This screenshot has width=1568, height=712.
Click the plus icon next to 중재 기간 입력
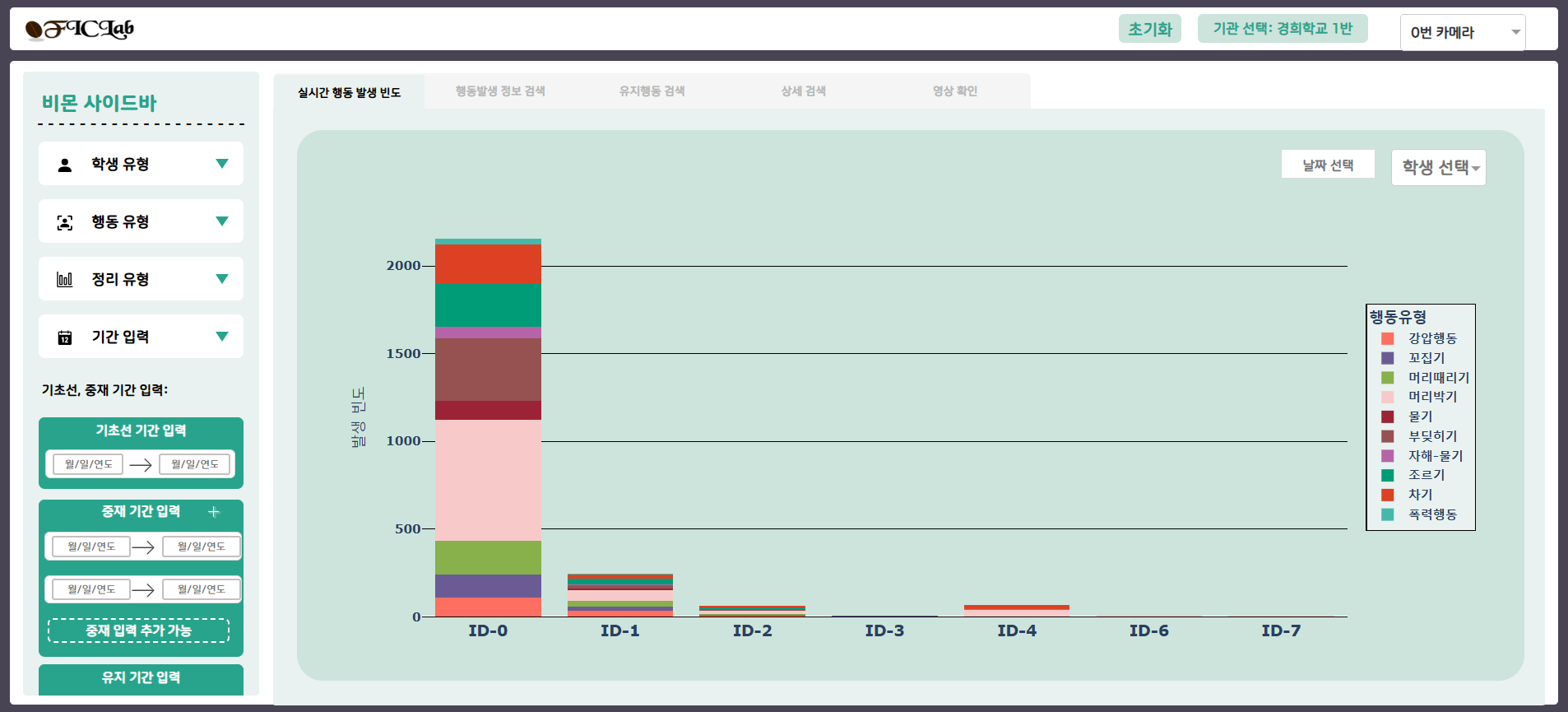pyautogui.click(x=214, y=512)
